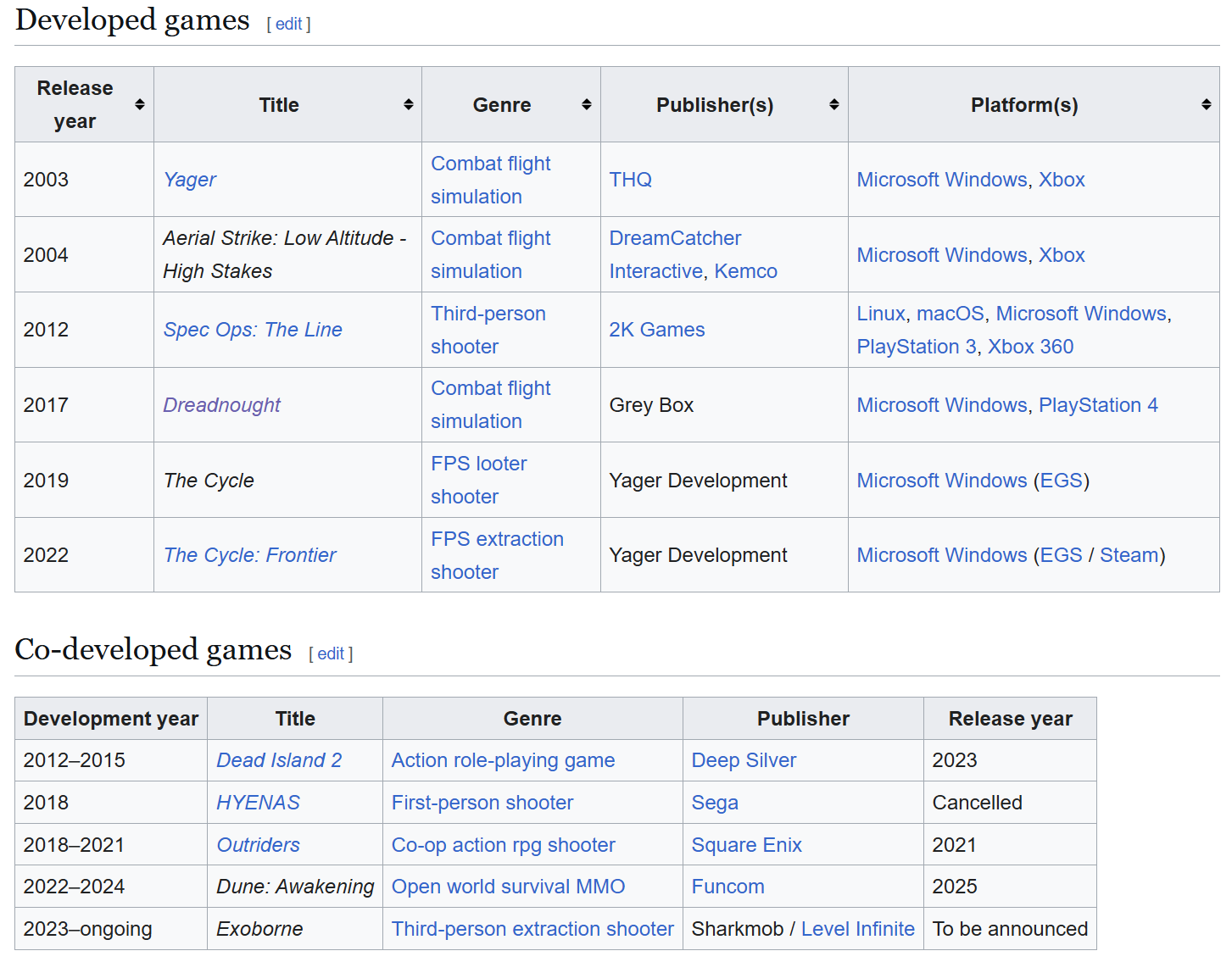The height and width of the screenshot is (962, 1232).
Task: Select Dune: Awakening title text
Action: pyautogui.click(x=295, y=887)
